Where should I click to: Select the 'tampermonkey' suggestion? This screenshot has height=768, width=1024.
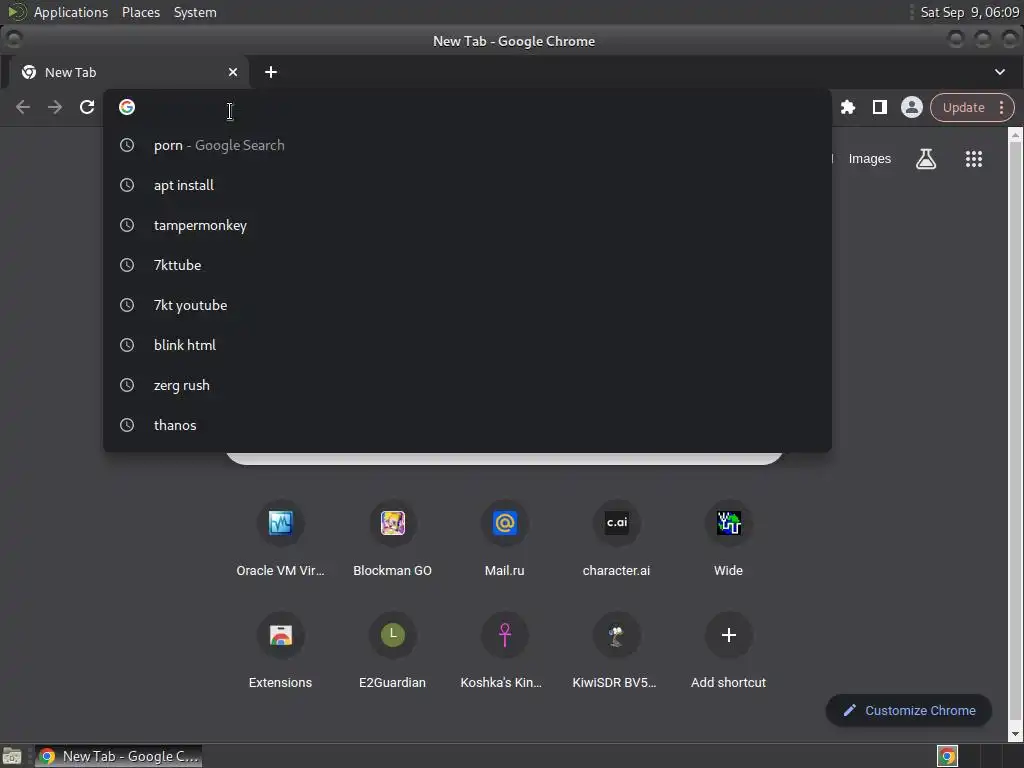tap(467, 225)
